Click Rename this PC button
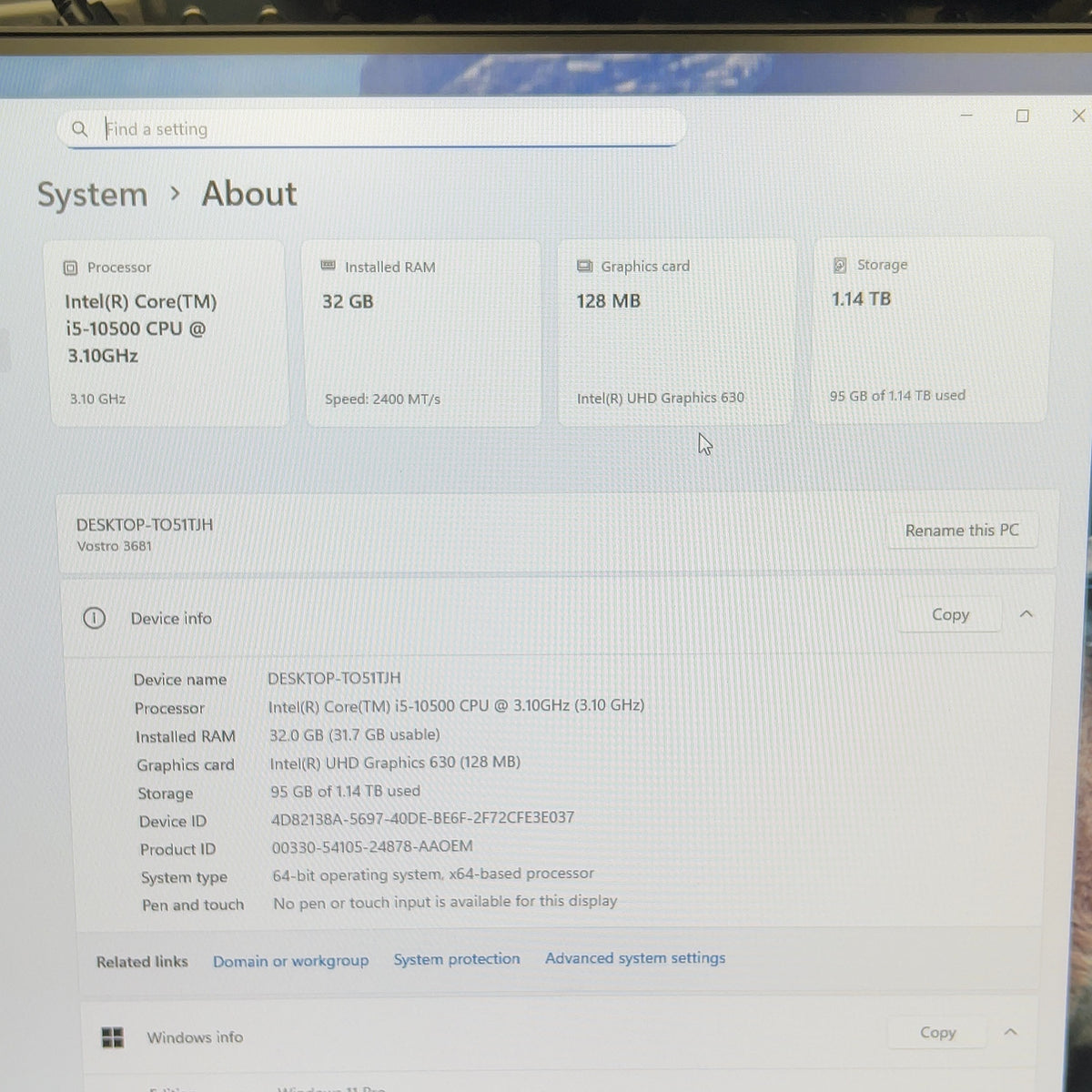The width and height of the screenshot is (1092, 1092). (x=962, y=531)
